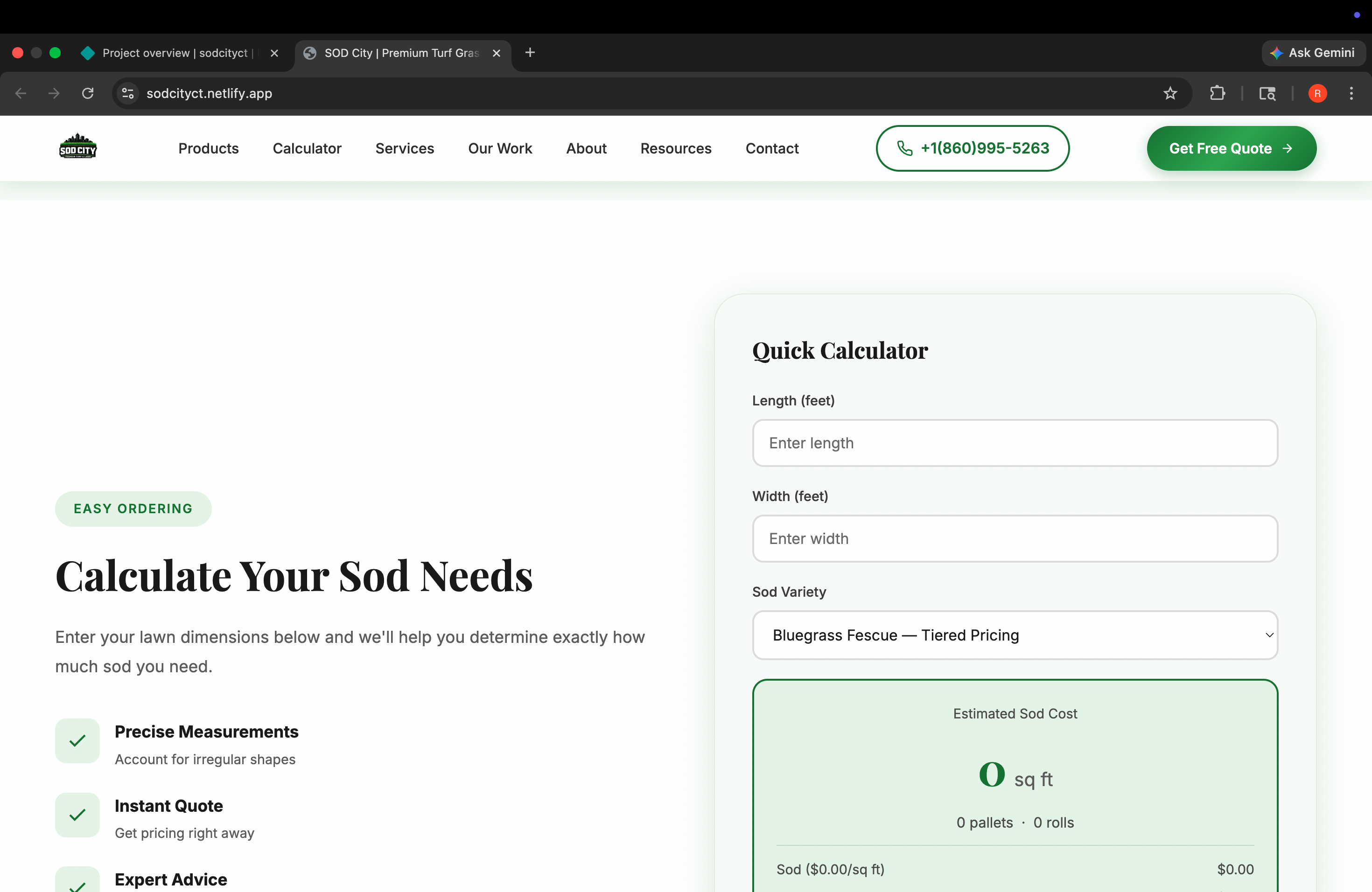
Task: Open Chrome three-dot menu
Action: tap(1351, 93)
